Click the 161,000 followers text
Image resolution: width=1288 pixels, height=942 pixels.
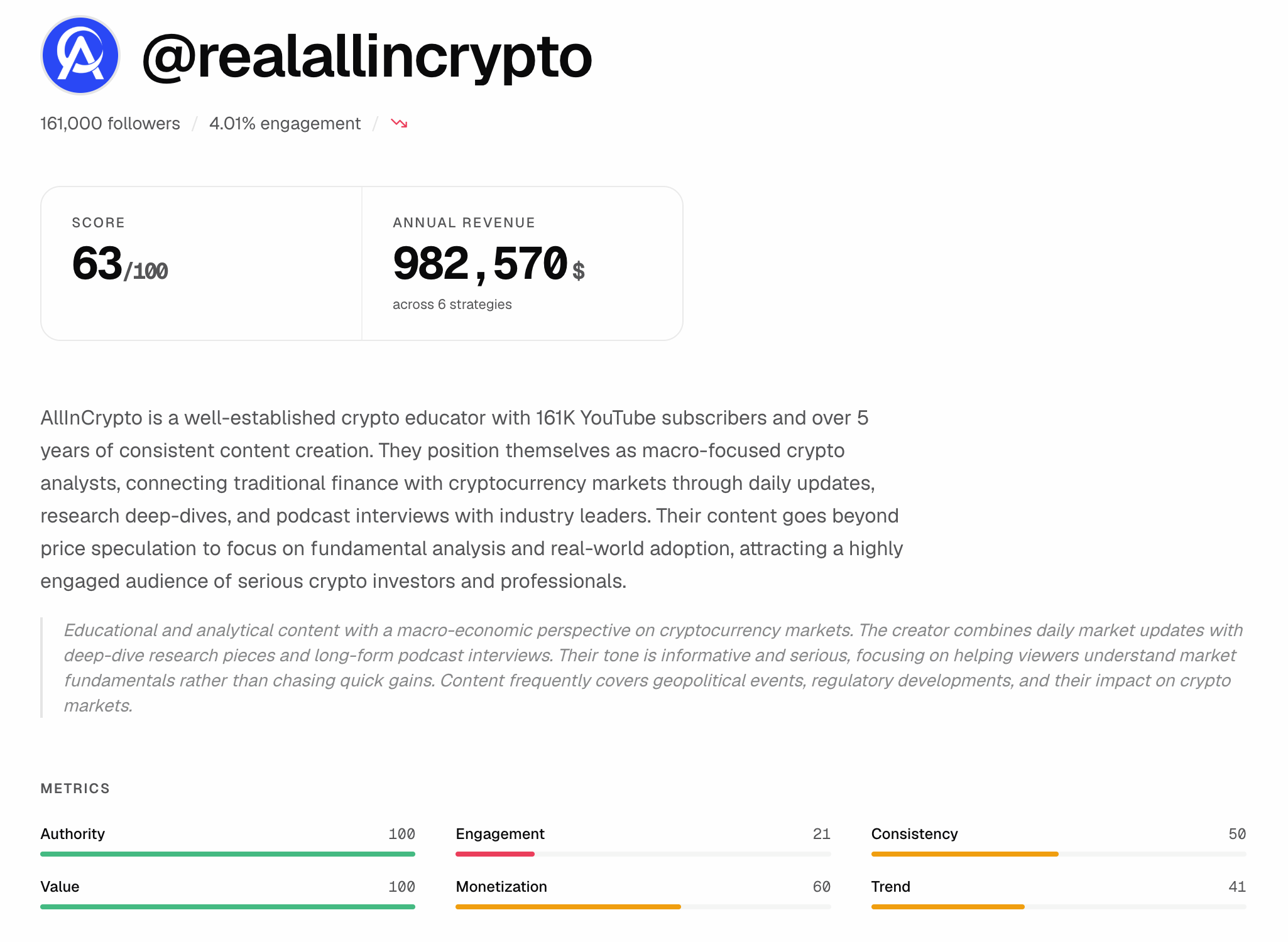coord(110,123)
